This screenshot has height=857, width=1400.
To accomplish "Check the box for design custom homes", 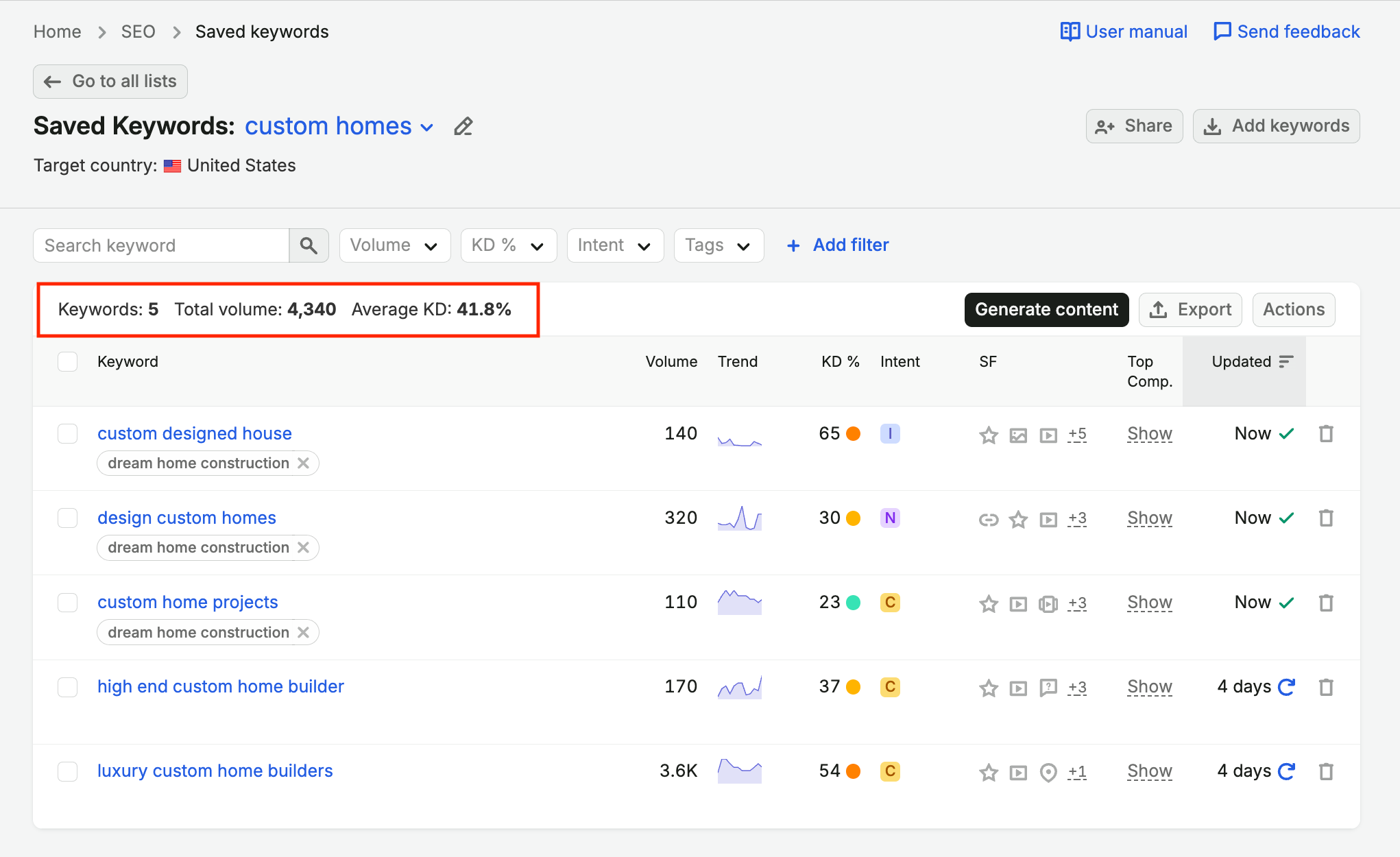I will click(x=68, y=518).
